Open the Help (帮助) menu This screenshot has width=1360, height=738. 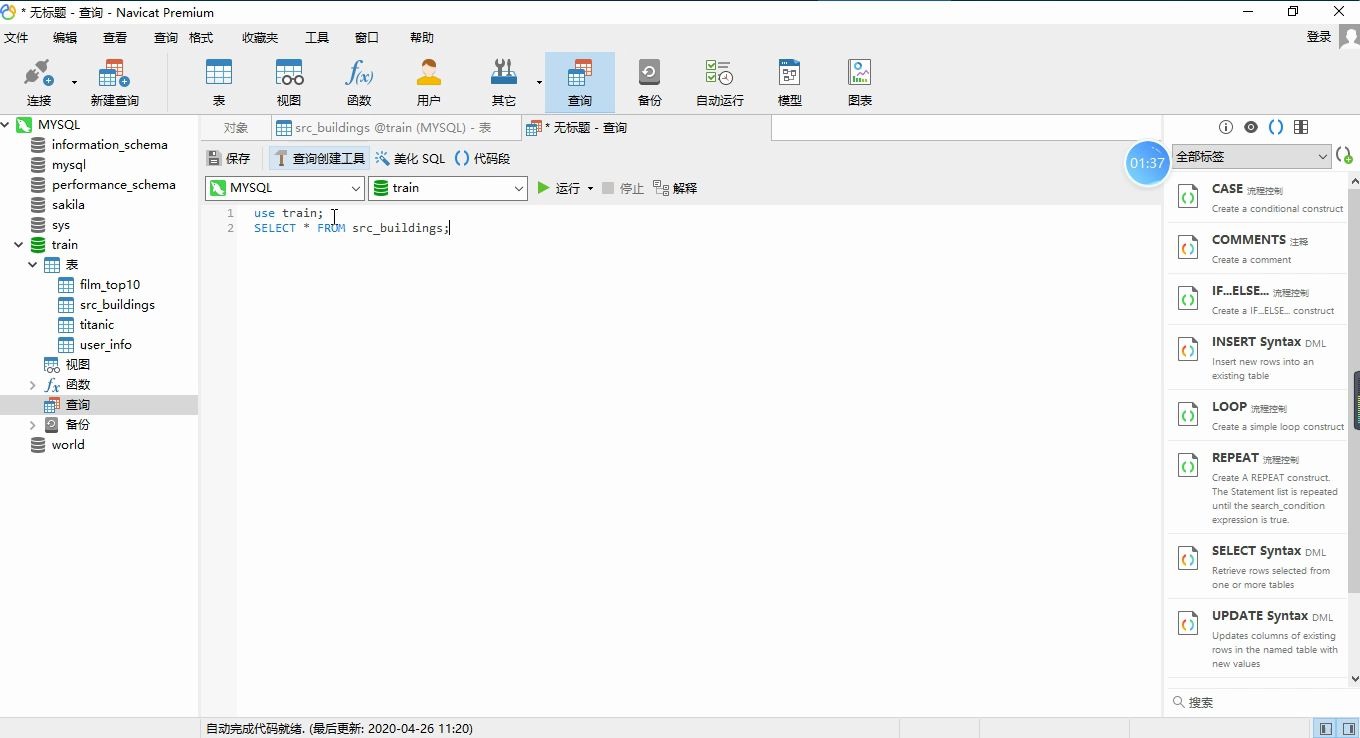click(422, 37)
